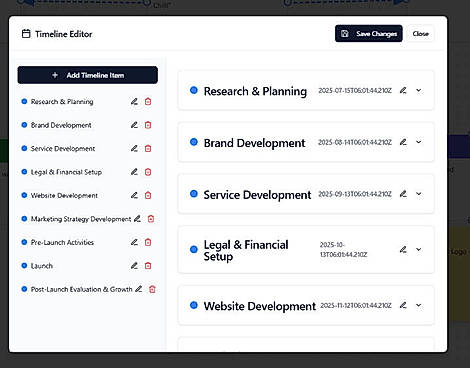Expand the Legal & Financial Setup card
Screen dimensions: 470x368
click(419, 249)
